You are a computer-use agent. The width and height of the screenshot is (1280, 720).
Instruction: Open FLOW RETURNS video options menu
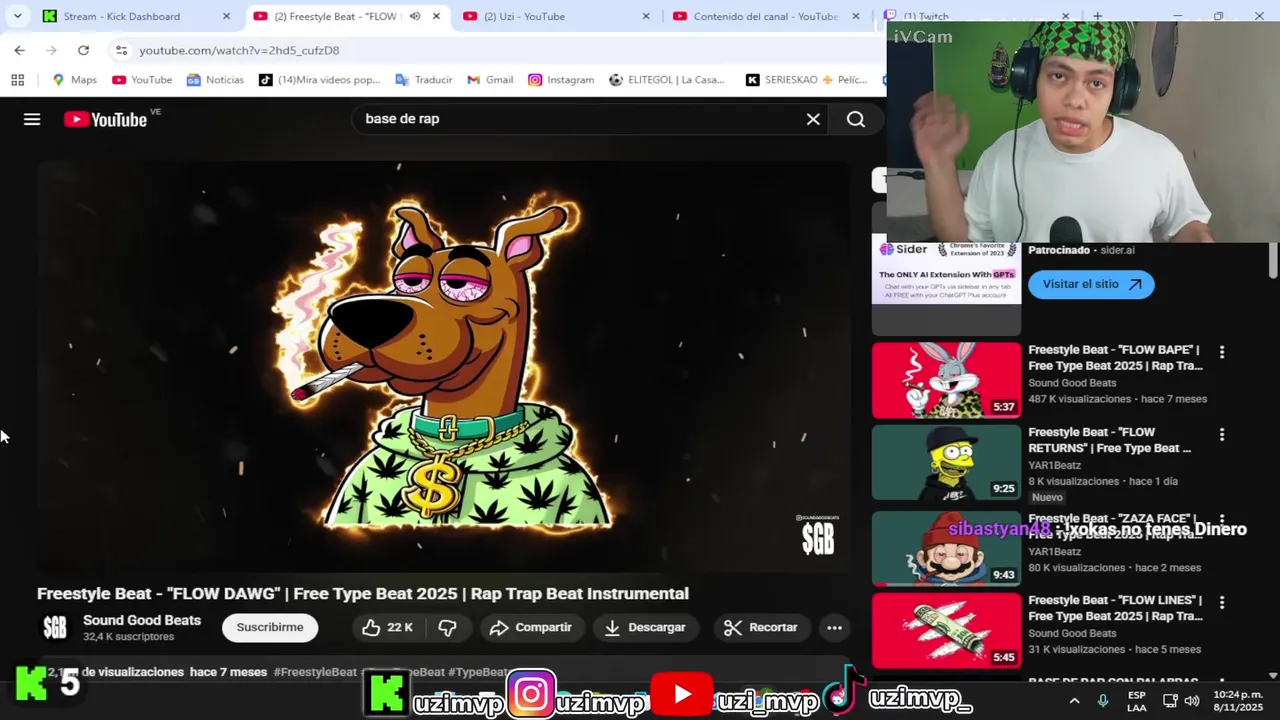point(1221,435)
